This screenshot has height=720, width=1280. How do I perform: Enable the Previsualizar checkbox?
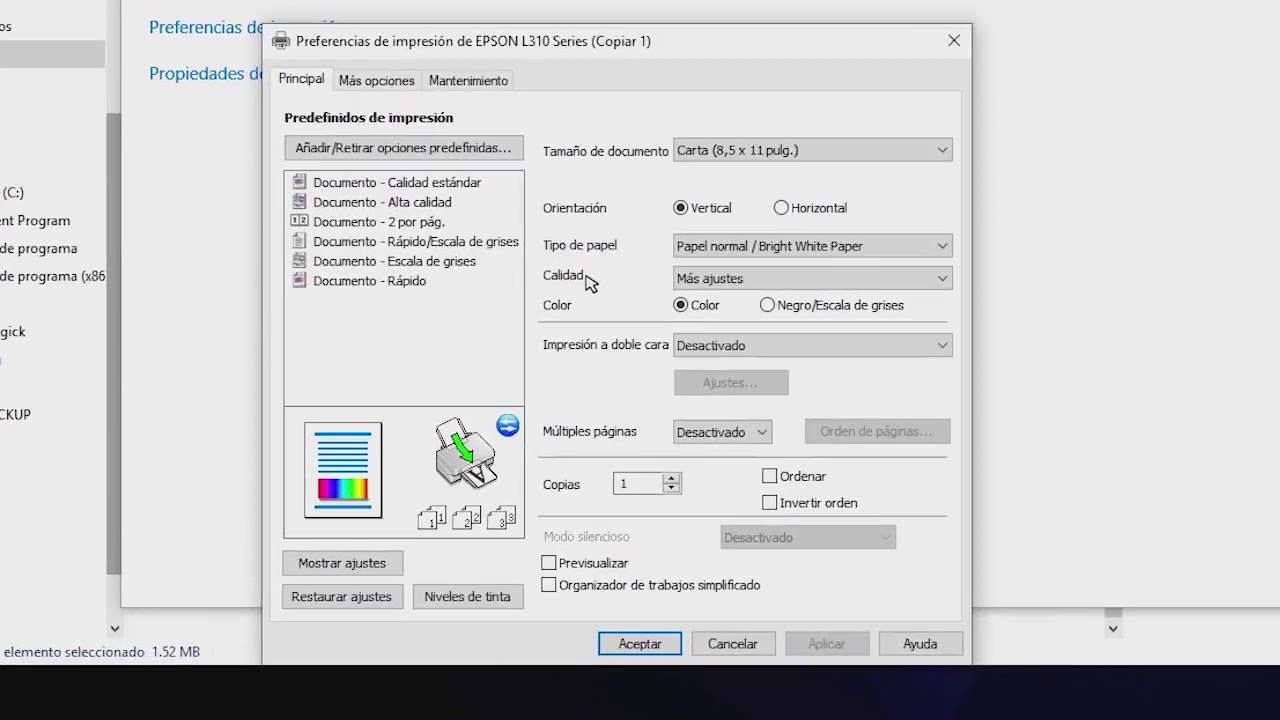549,563
